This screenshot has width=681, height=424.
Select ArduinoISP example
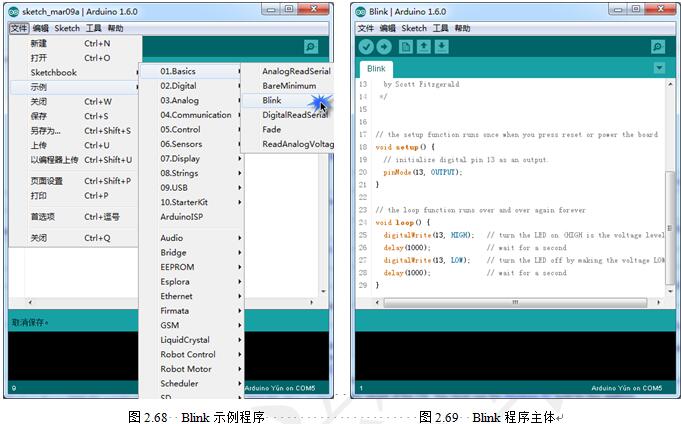pos(191,217)
